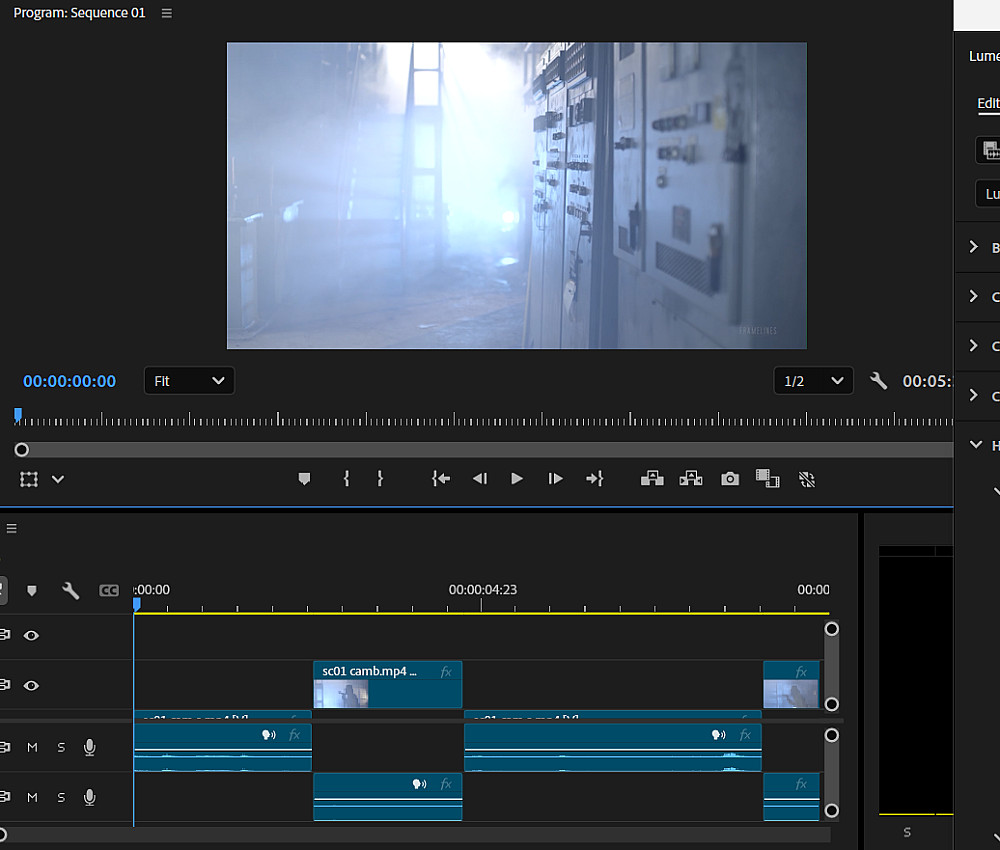
Task: Select the sc01 camb.mp4 clip thumbnail
Action: (x=341, y=693)
